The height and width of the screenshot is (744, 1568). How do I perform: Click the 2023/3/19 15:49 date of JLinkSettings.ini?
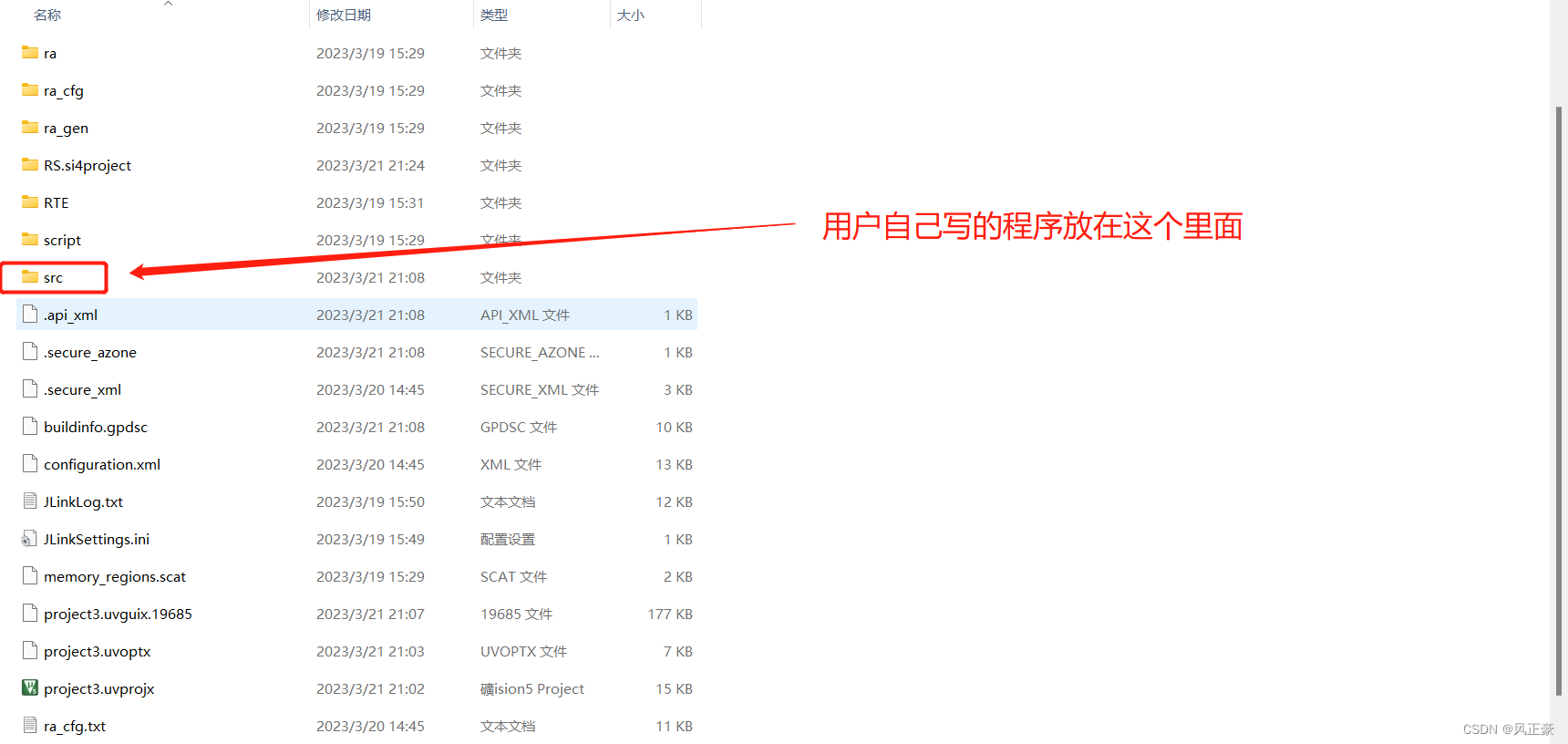click(x=370, y=540)
